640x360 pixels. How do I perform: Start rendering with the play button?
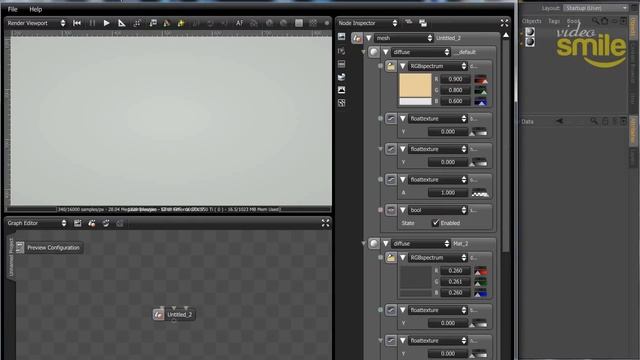pos(107,23)
